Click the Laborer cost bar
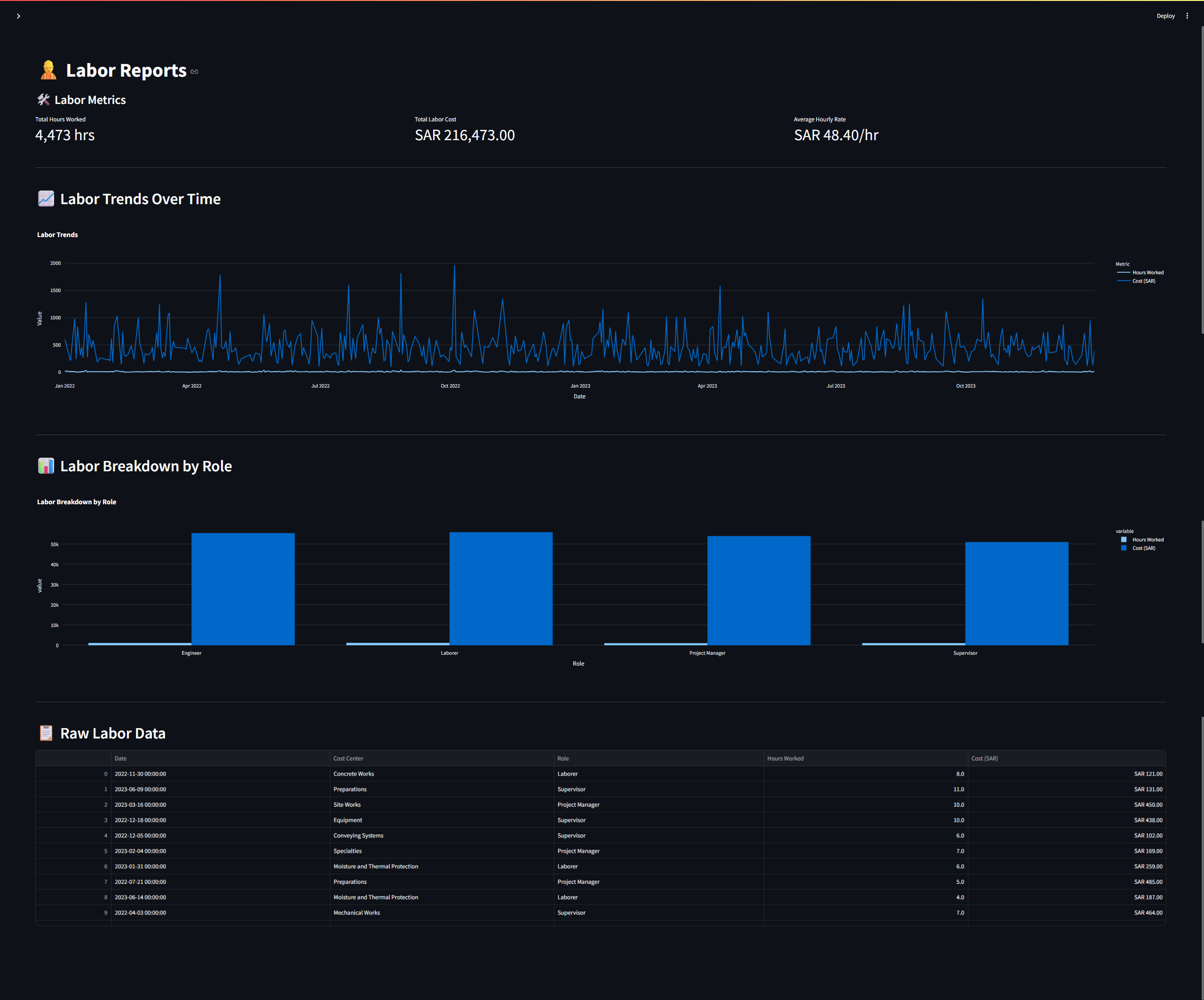This screenshot has width=1204, height=1000. coord(501,588)
